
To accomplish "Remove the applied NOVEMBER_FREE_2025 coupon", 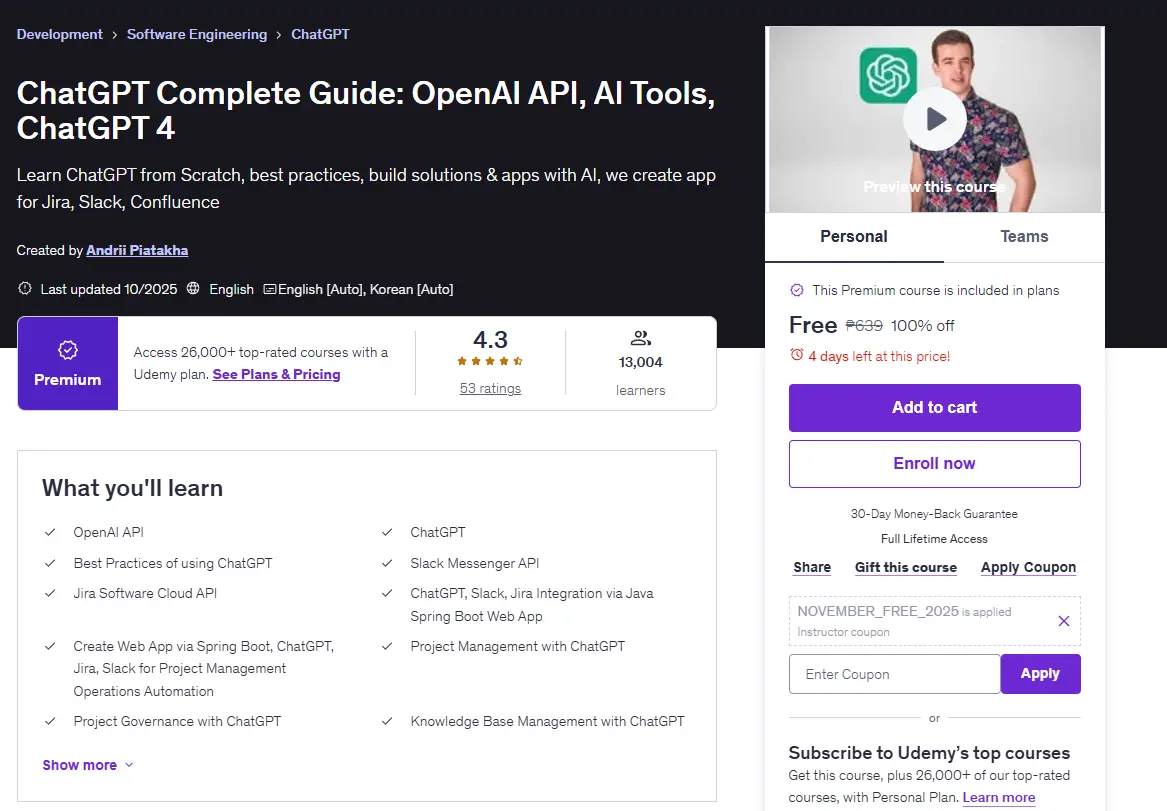I will (1064, 621).
